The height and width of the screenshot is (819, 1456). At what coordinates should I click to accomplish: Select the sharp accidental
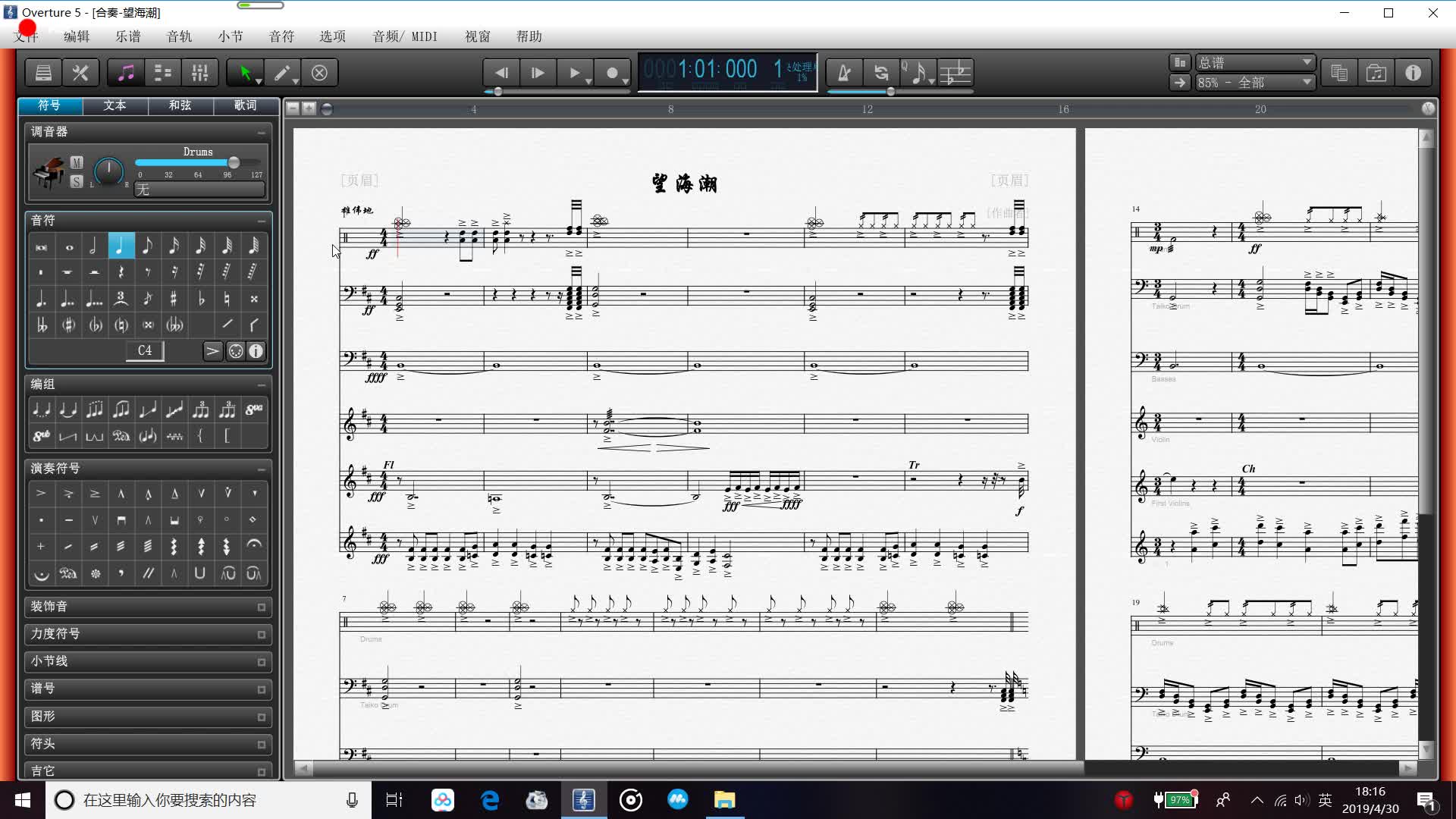[x=174, y=299]
